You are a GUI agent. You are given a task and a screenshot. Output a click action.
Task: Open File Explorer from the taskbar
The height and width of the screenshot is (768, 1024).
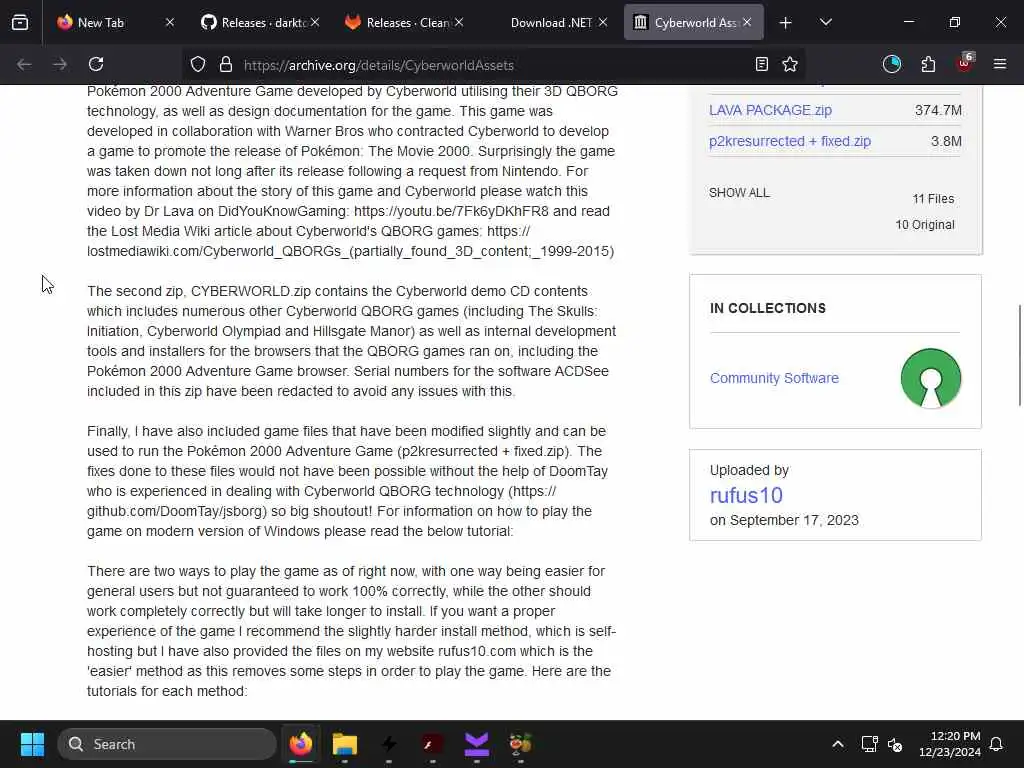[x=345, y=744]
